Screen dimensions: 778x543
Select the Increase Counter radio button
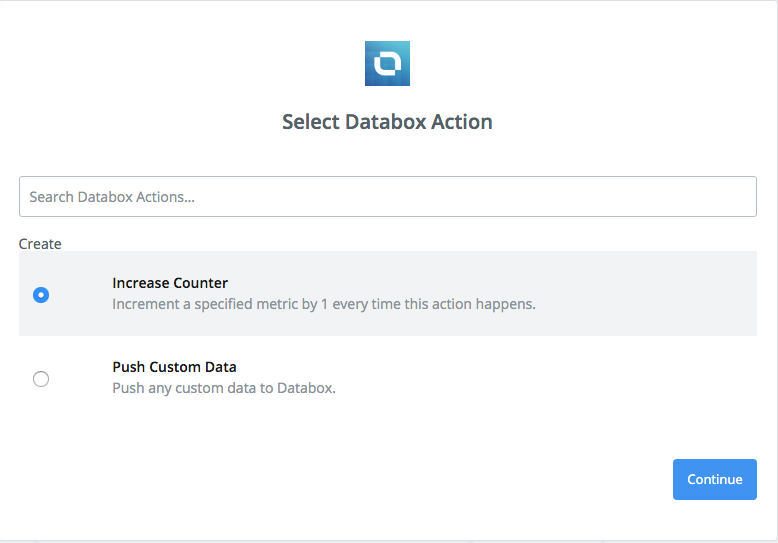point(41,295)
